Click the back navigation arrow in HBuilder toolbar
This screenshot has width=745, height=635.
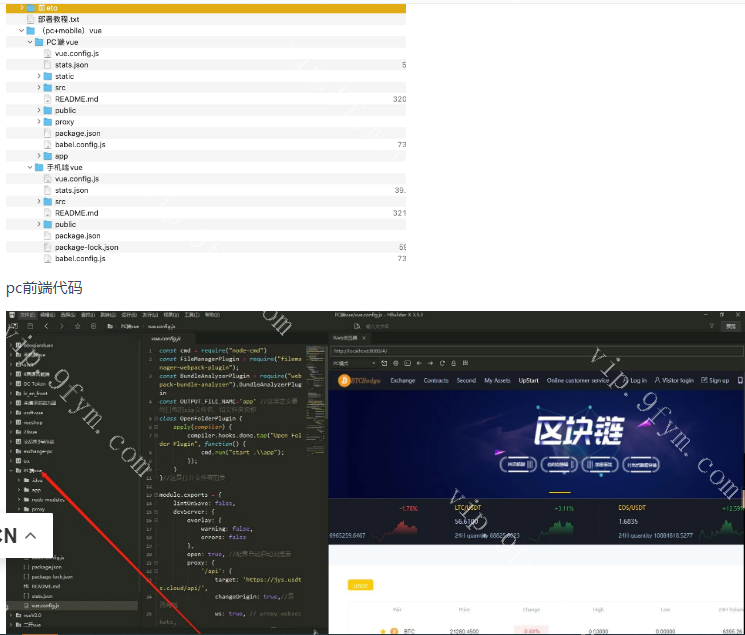46,326
